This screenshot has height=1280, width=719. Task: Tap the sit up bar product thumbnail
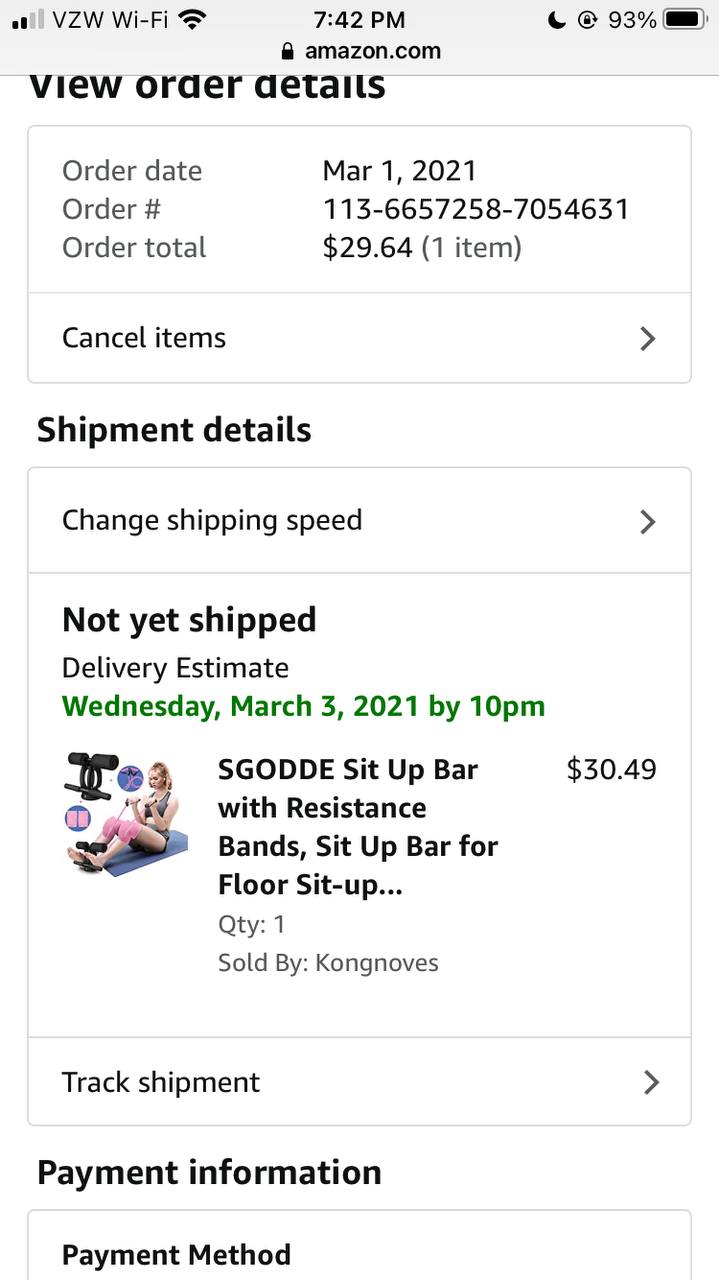pyautogui.click(x=126, y=814)
